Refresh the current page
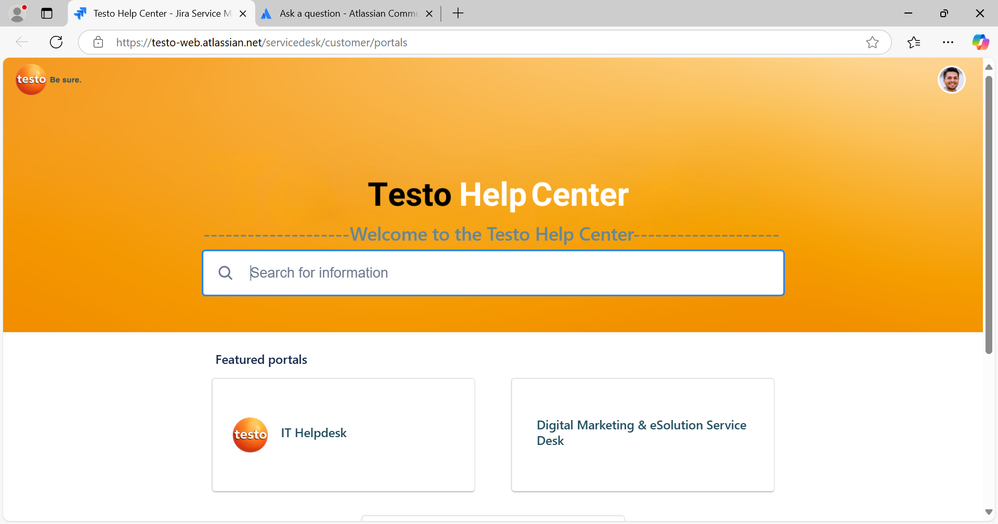 click(x=56, y=42)
